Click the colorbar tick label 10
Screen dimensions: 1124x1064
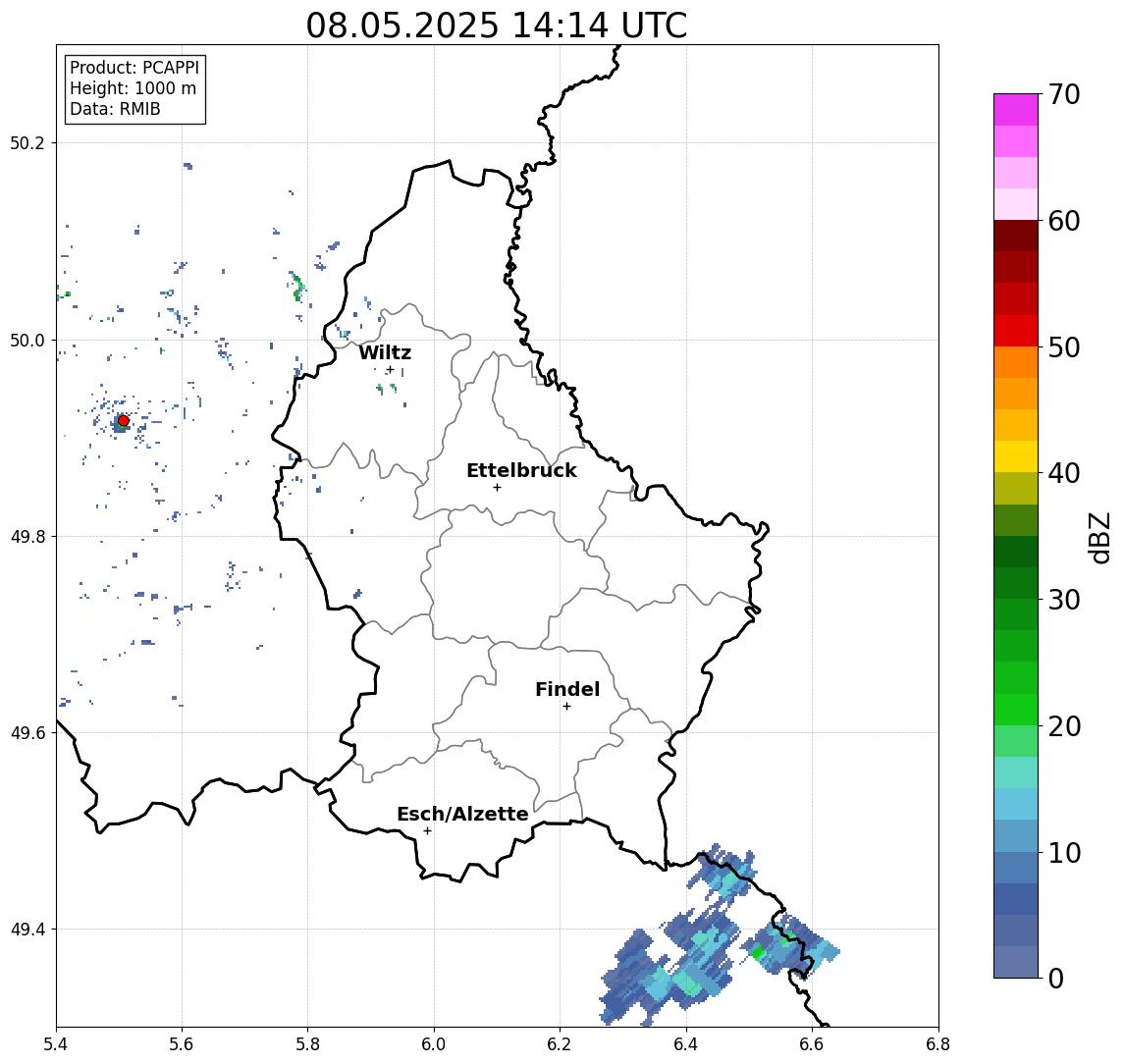[1064, 852]
